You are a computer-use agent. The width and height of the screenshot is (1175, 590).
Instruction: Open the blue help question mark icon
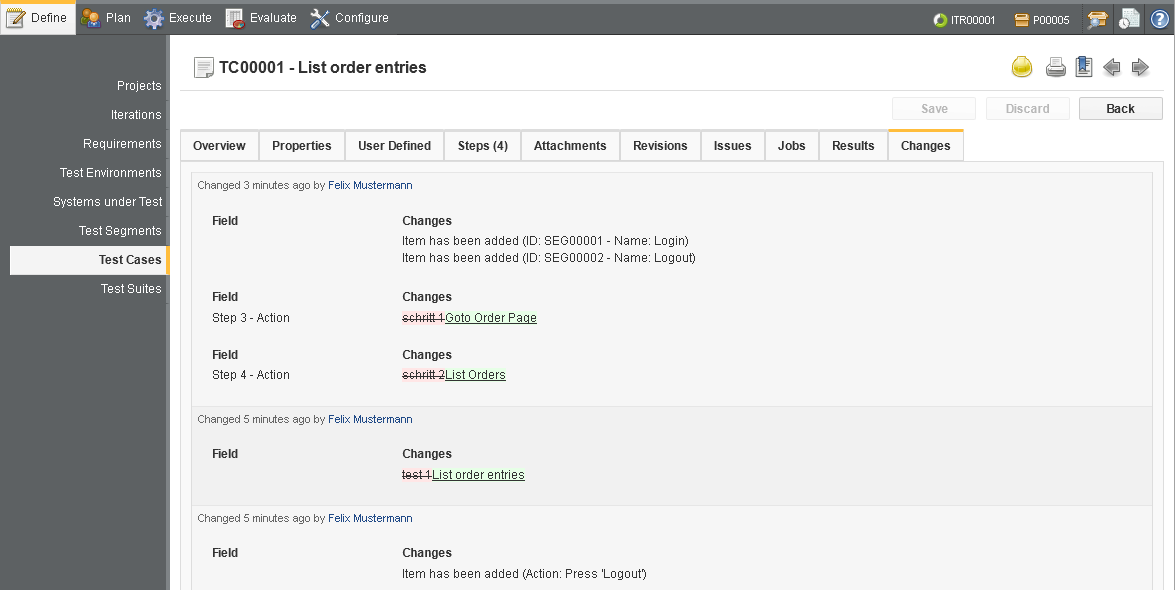[1159, 19]
